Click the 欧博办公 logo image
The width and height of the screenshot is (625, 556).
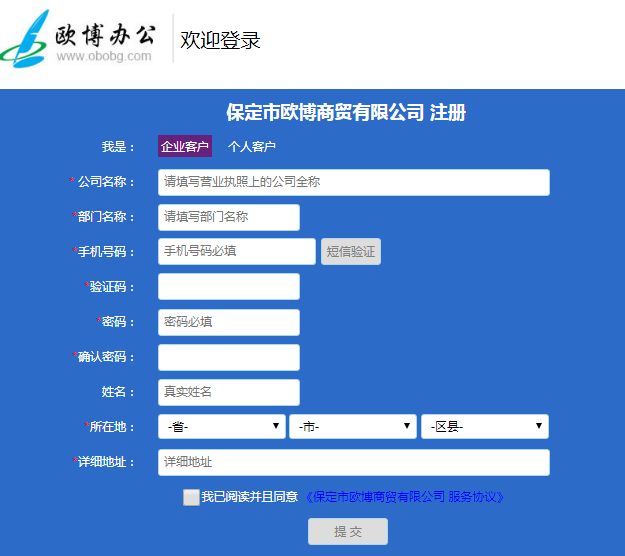pos(78,39)
